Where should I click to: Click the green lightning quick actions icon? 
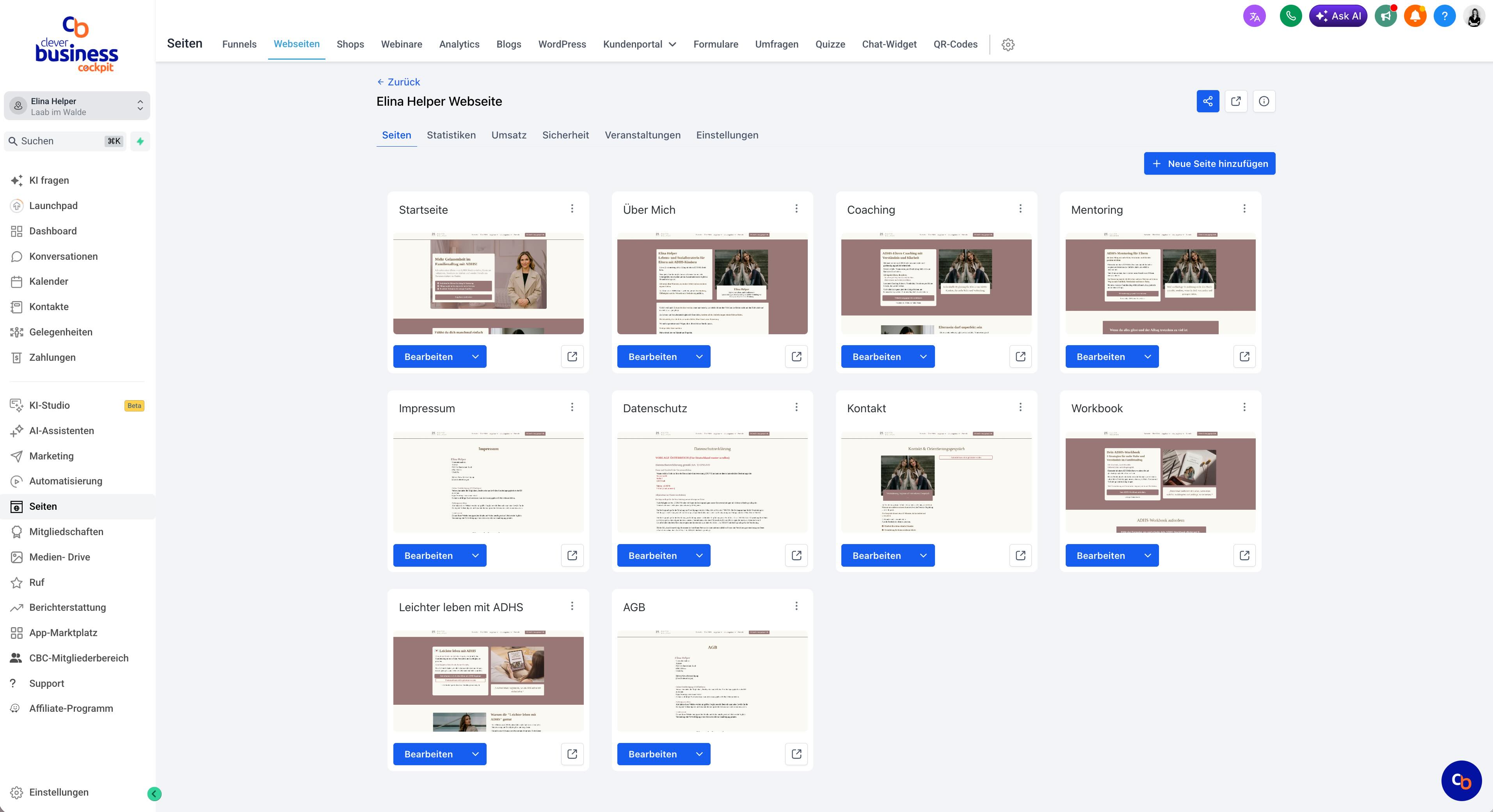(140, 141)
